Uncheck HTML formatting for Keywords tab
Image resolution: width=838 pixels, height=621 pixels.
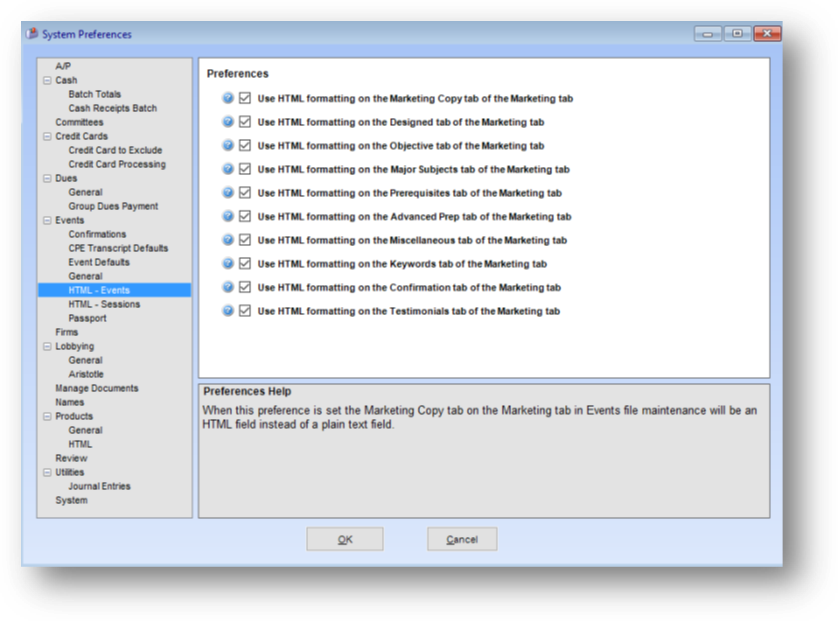[245, 263]
